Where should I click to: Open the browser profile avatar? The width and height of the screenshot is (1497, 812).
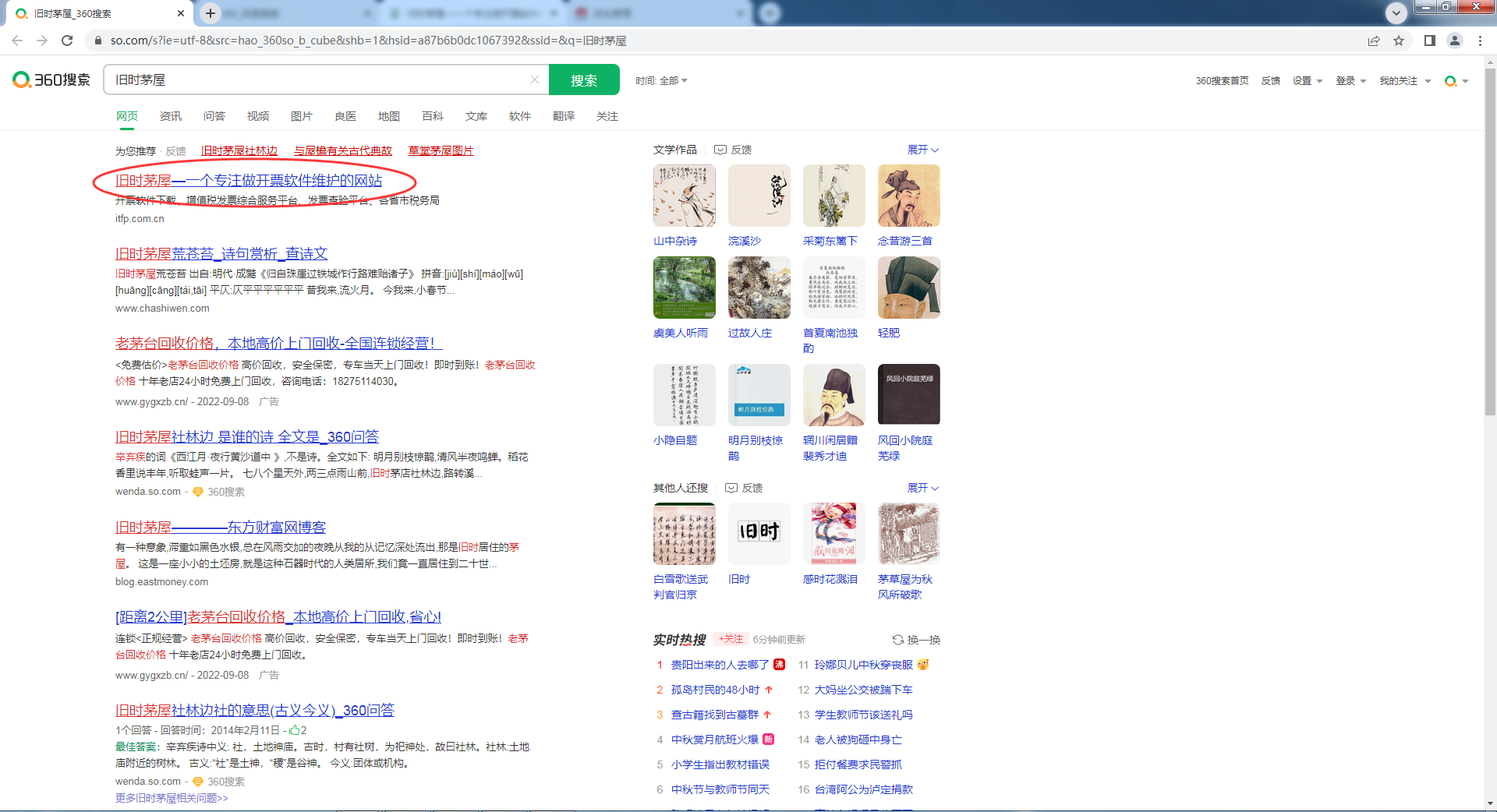pos(1455,41)
